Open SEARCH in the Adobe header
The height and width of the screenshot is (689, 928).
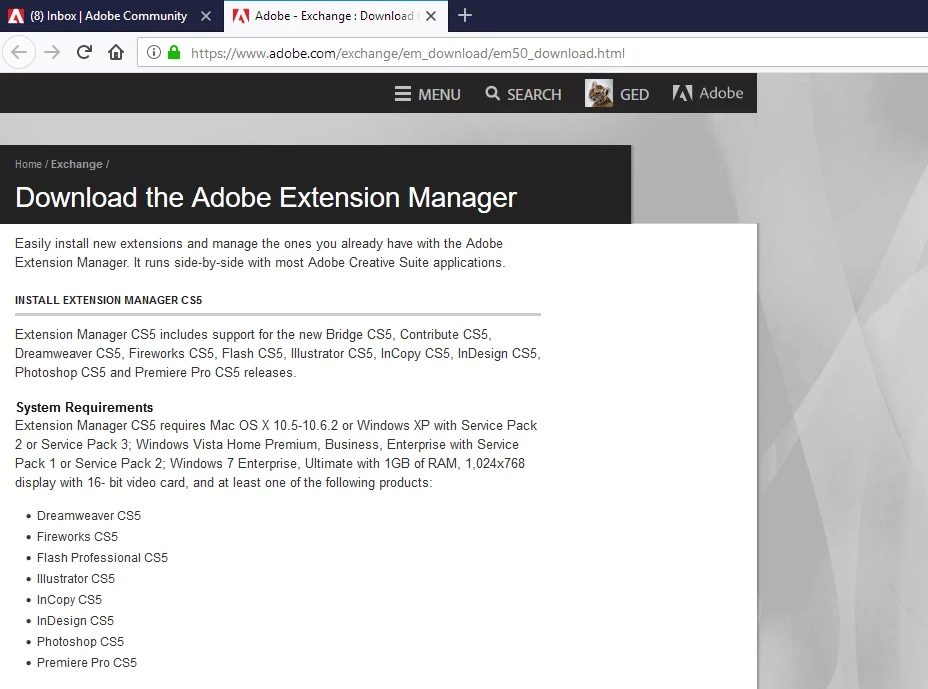(523, 94)
